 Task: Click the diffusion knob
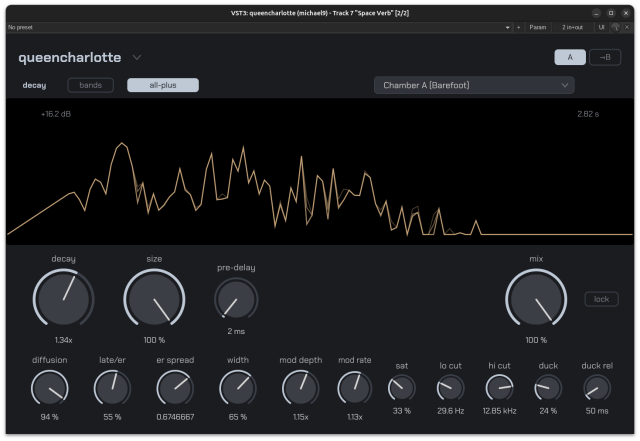click(x=49, y=388)
